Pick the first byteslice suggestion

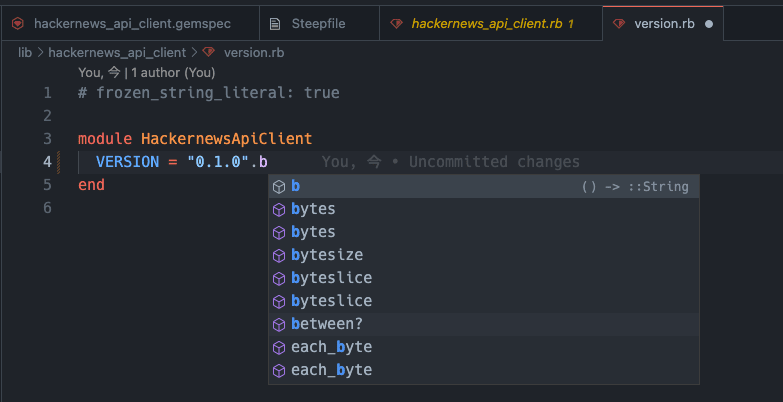tap(331, 278)
